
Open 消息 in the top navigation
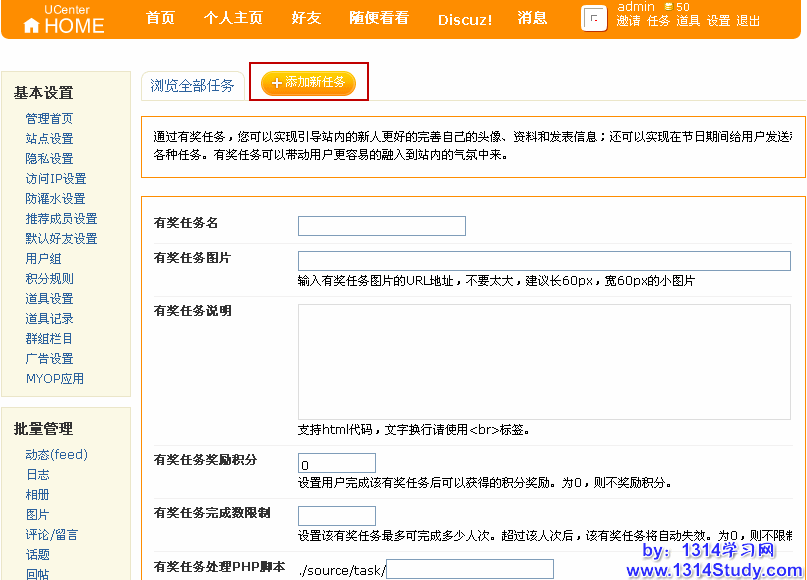point(532,19)
